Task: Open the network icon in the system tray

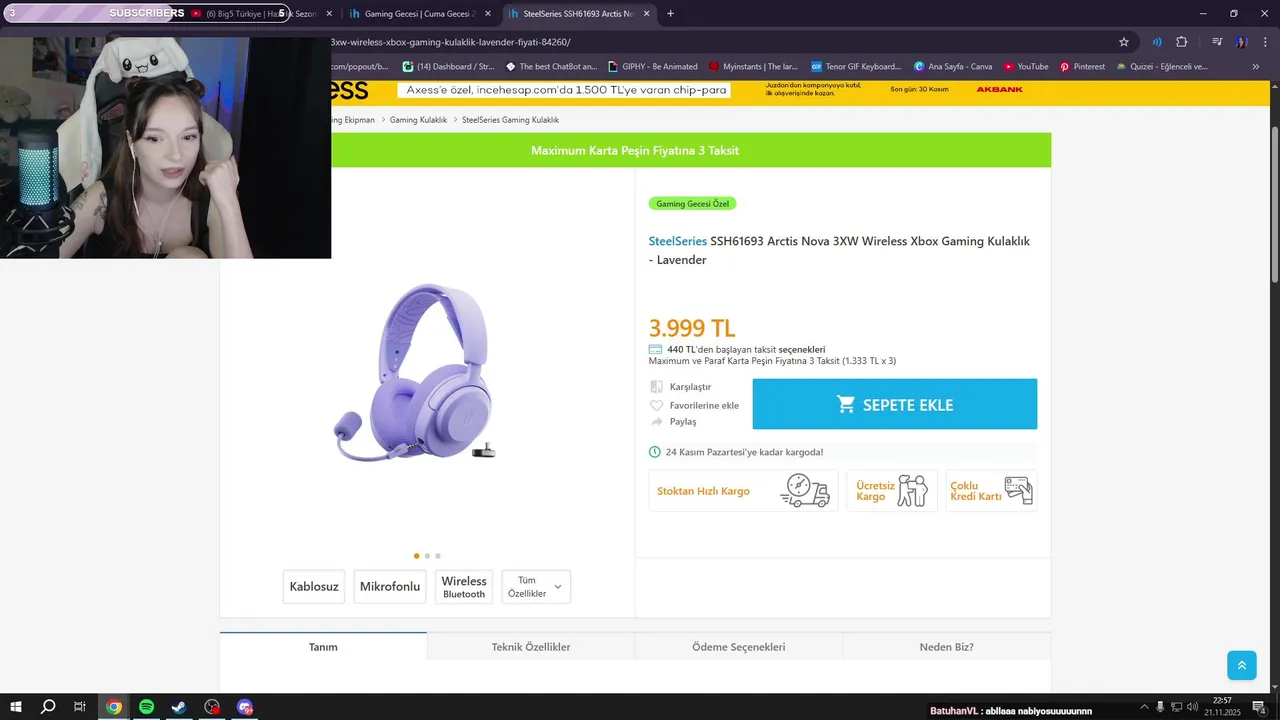Action: (1176, 707)
